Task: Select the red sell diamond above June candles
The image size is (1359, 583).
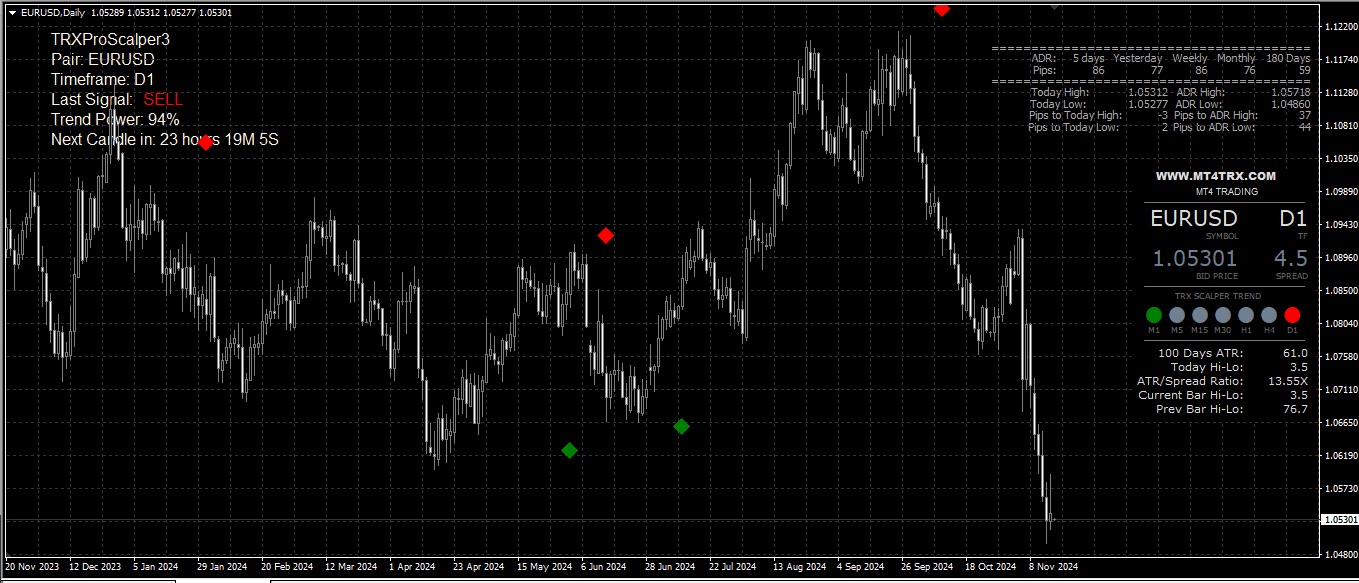Action: click(x=605, y=236)
